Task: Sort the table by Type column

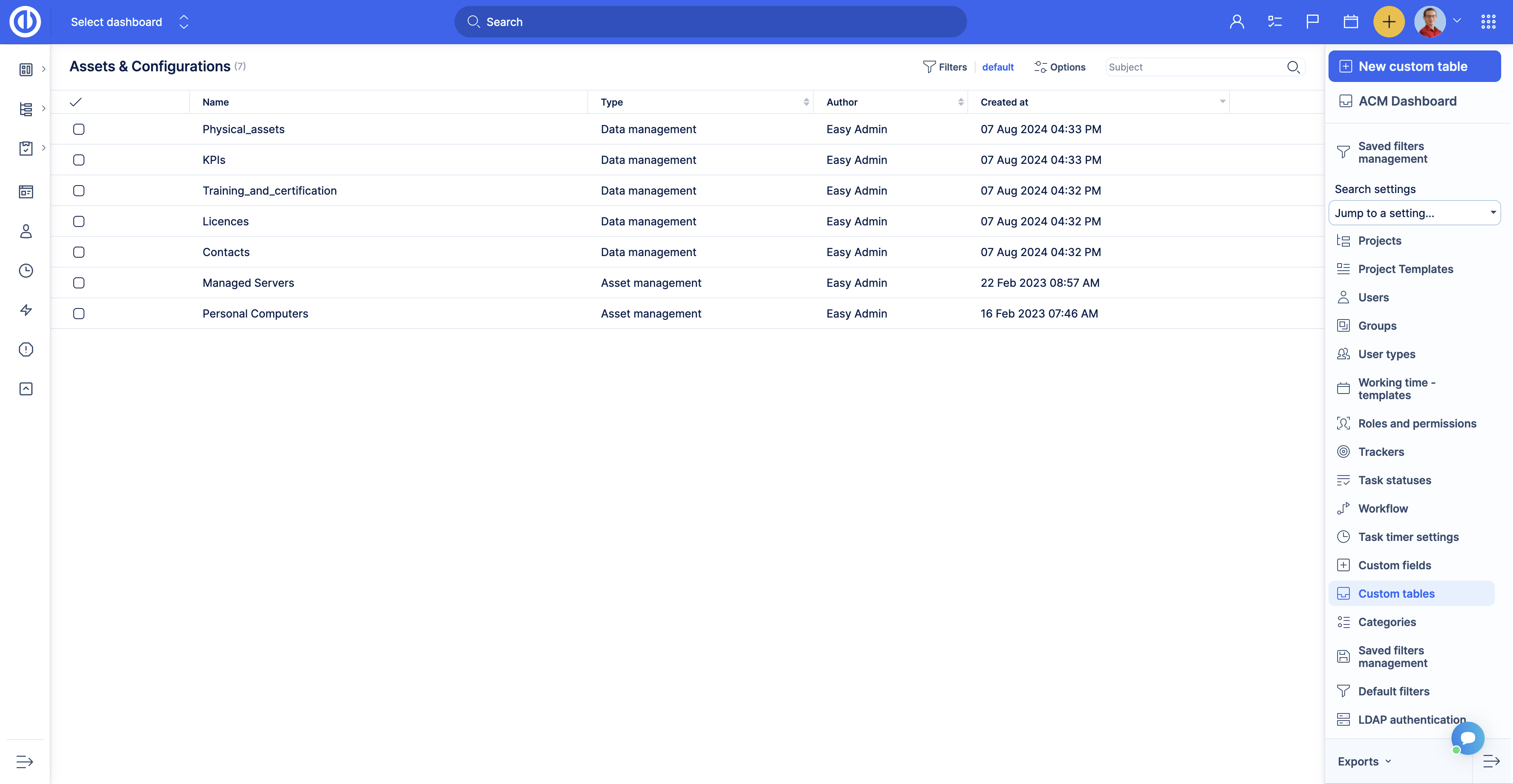Action: coord(611,102)
